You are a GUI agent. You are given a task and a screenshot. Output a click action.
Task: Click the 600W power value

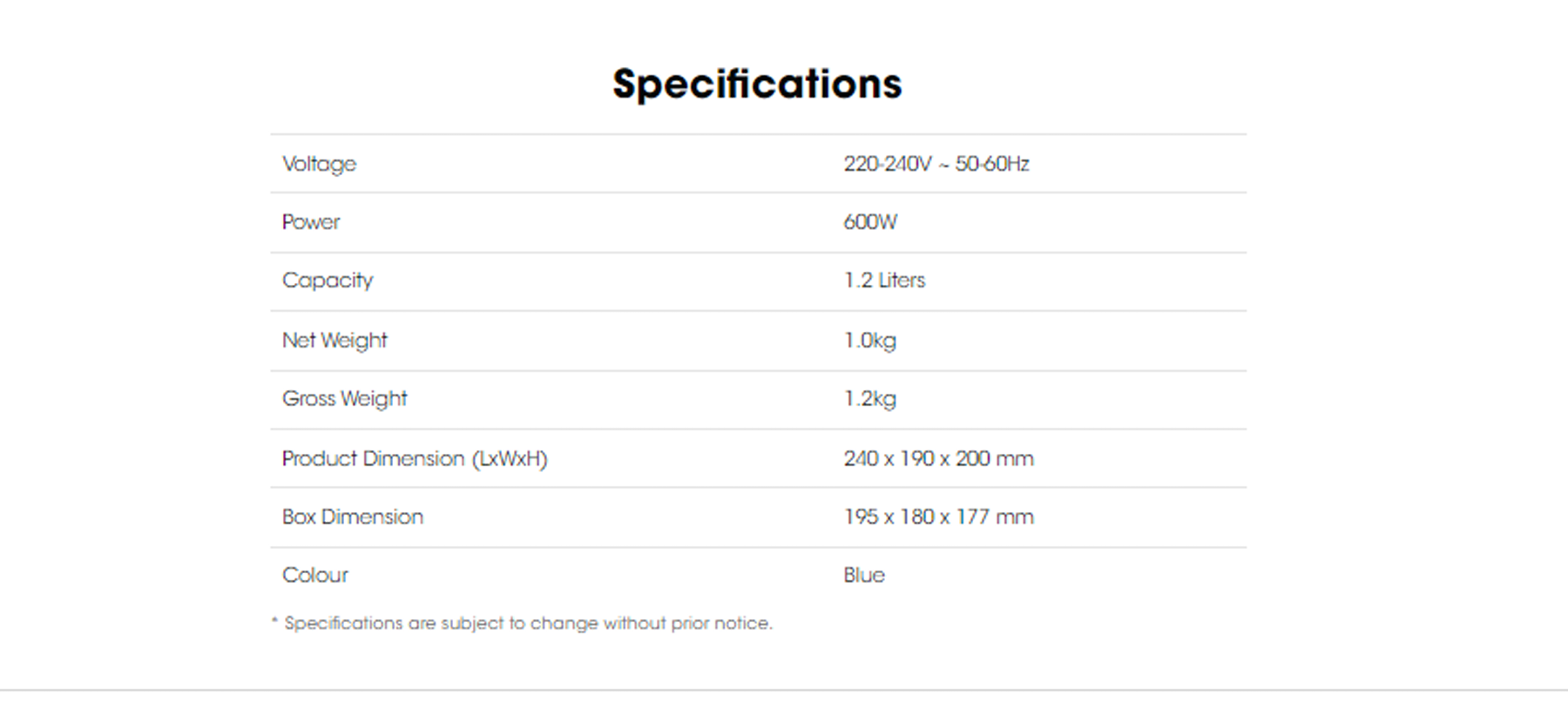click(870, 222)
